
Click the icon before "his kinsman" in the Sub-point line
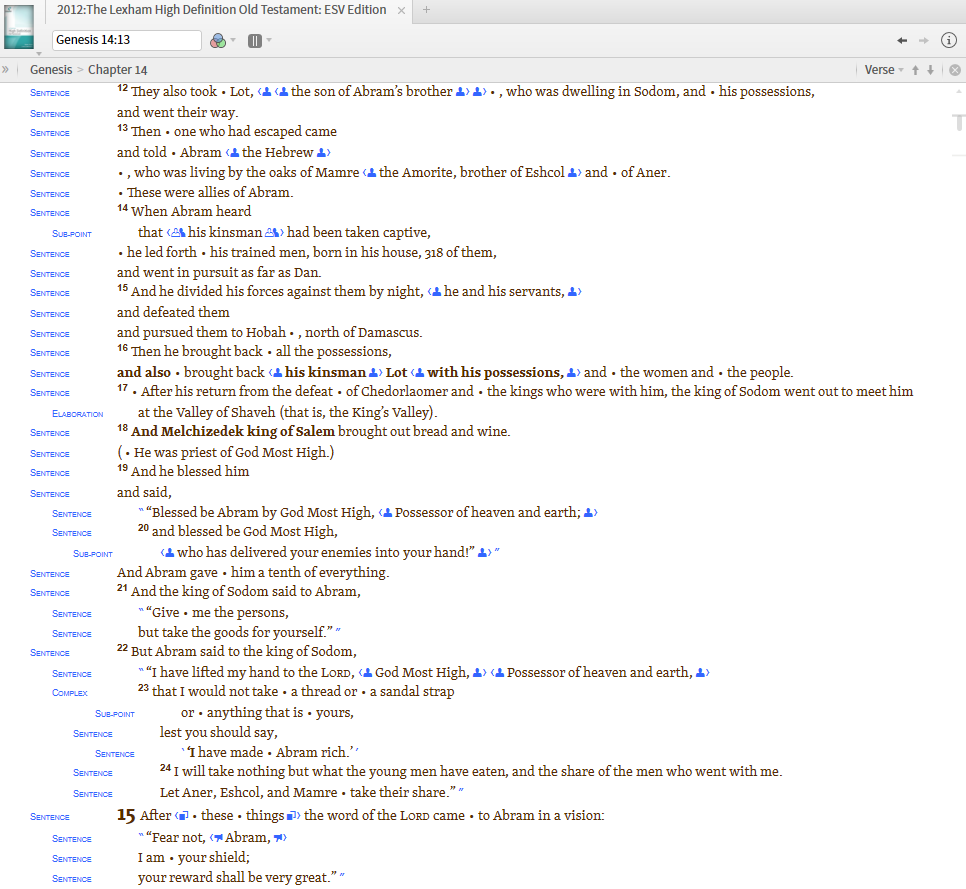(x=177, y=233)
